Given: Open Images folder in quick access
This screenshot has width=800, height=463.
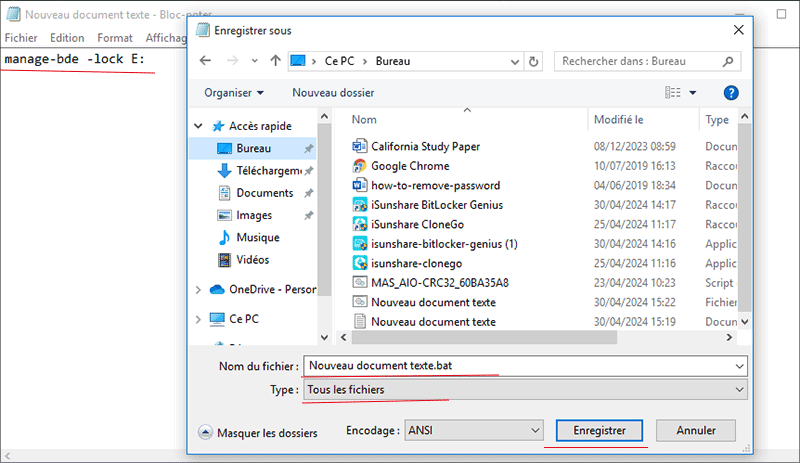Looking at the screenshot, I should coord(254,215).
